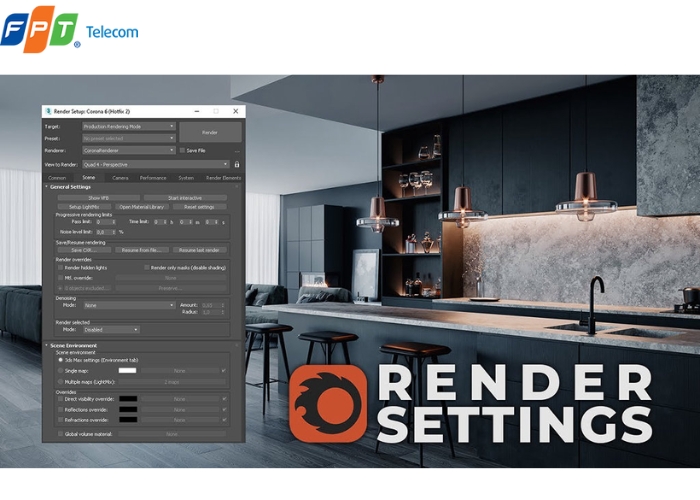This screenshot has width=700, height=500.
Task: Open the ellipsis browse button next to Save File
Action: coord(237,151)
